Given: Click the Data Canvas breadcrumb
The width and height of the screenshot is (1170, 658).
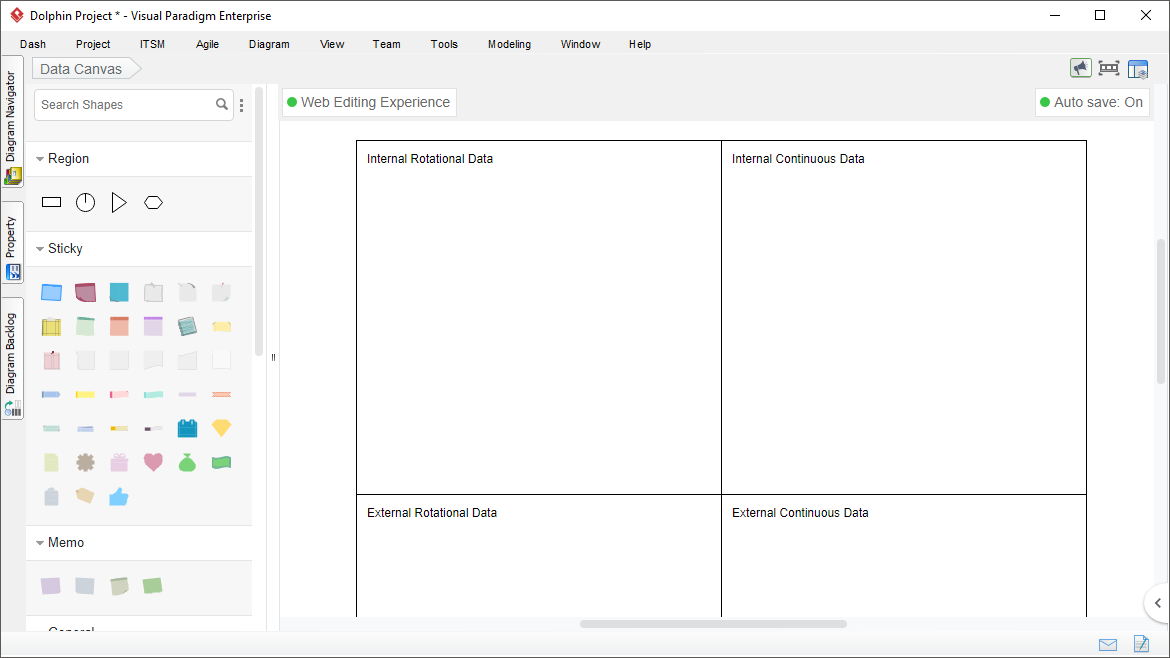Looking at the screenshot, I should [x=86, y=69].
